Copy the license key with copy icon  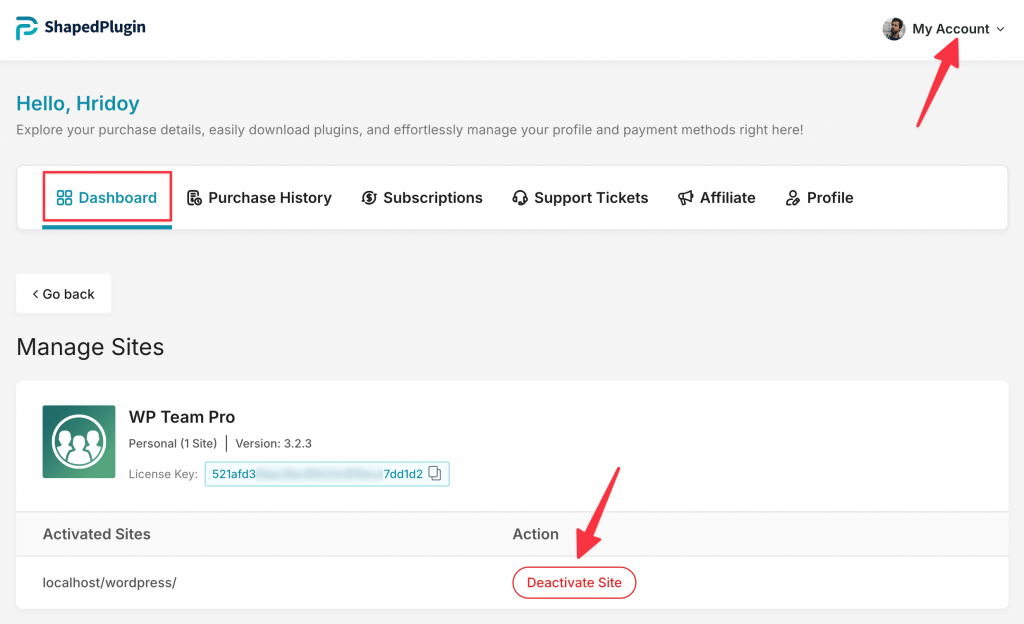(435, 473)
